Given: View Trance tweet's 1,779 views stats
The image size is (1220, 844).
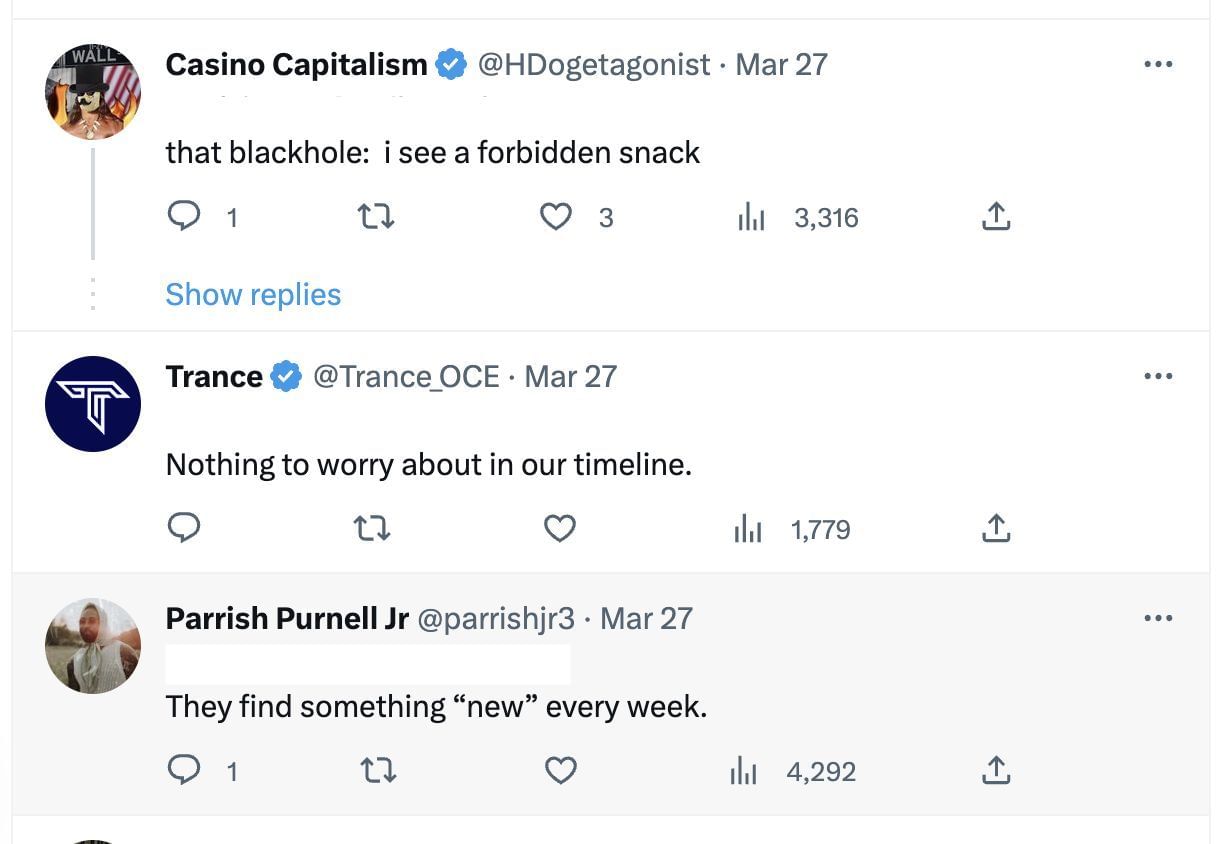Looking at the screenshot, I should [x=792, y=529].
